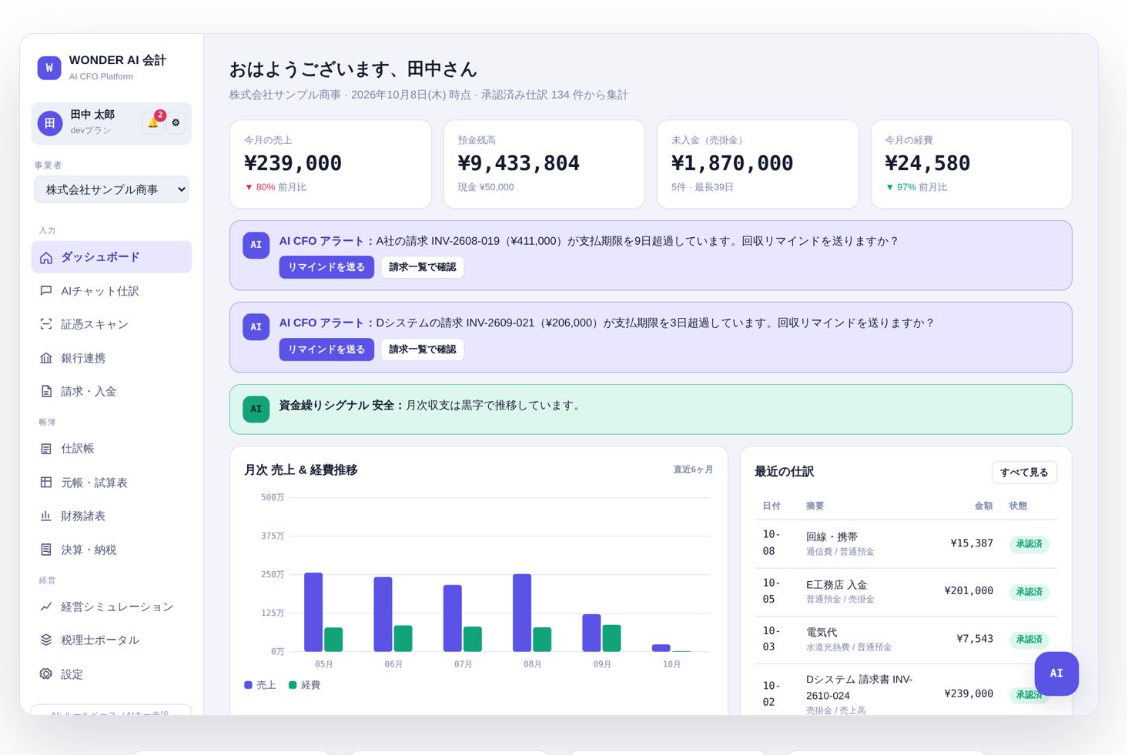Viewport: 1127px width, 755px height.
Task: Click the 売上 legend item
Action: [260, 685]
